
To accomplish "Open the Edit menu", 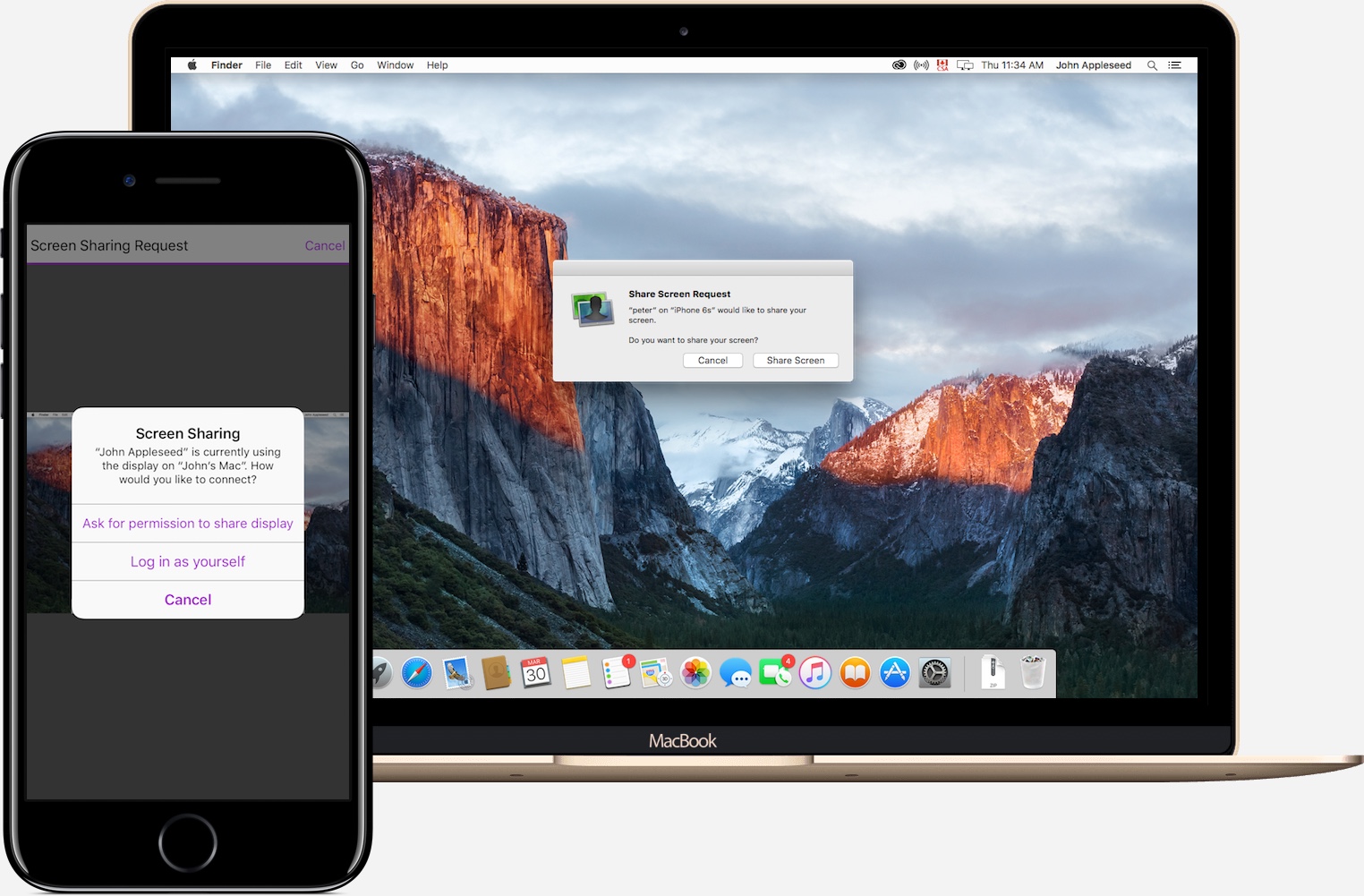I will click(x=294, y=65).
